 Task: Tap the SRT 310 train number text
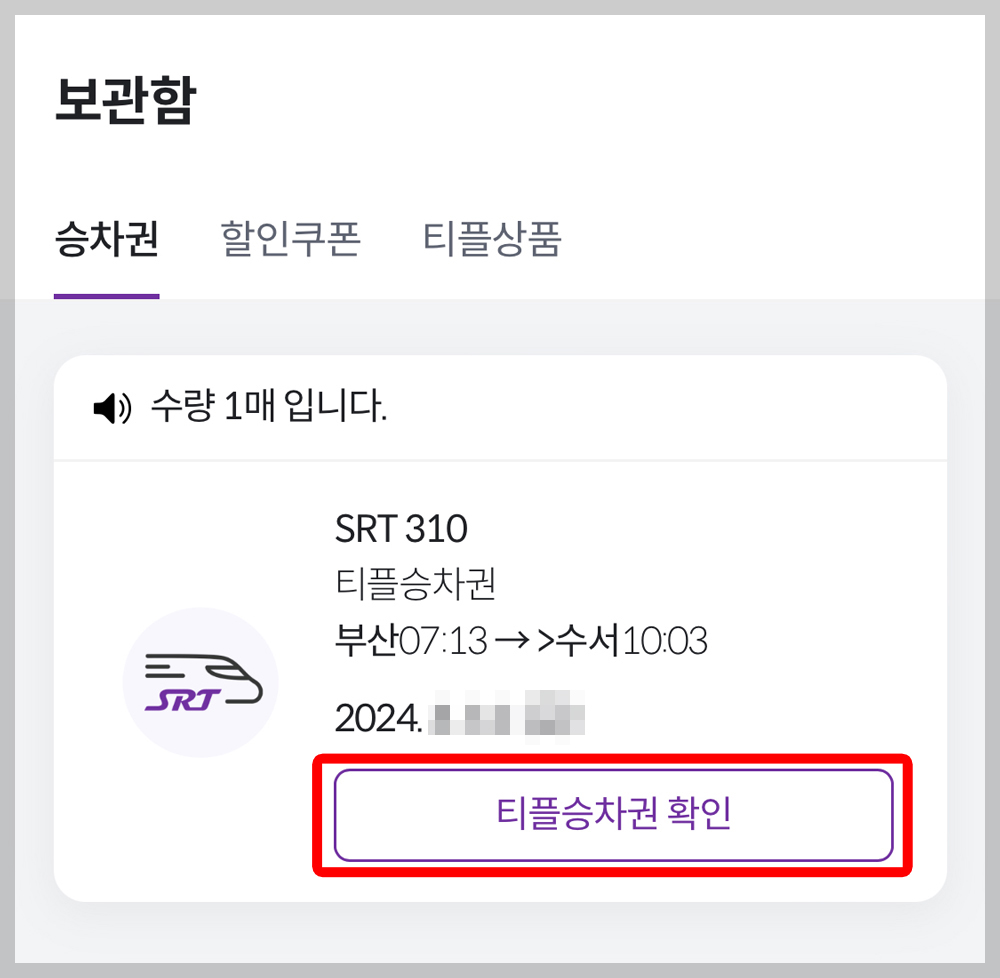click(x=402, y=527)
